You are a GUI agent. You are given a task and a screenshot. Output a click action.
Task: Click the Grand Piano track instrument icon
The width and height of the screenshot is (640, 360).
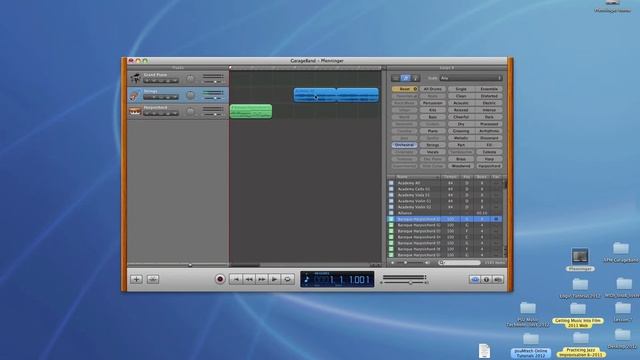(135, 78)
